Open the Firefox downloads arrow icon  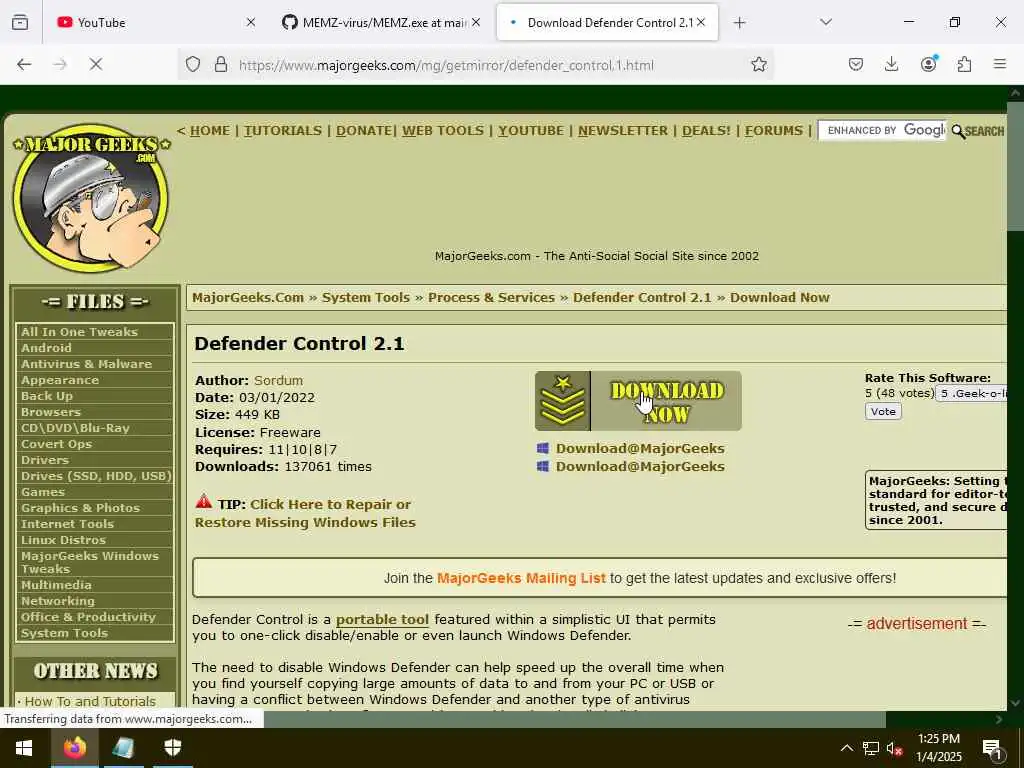[x=891, y=64]
